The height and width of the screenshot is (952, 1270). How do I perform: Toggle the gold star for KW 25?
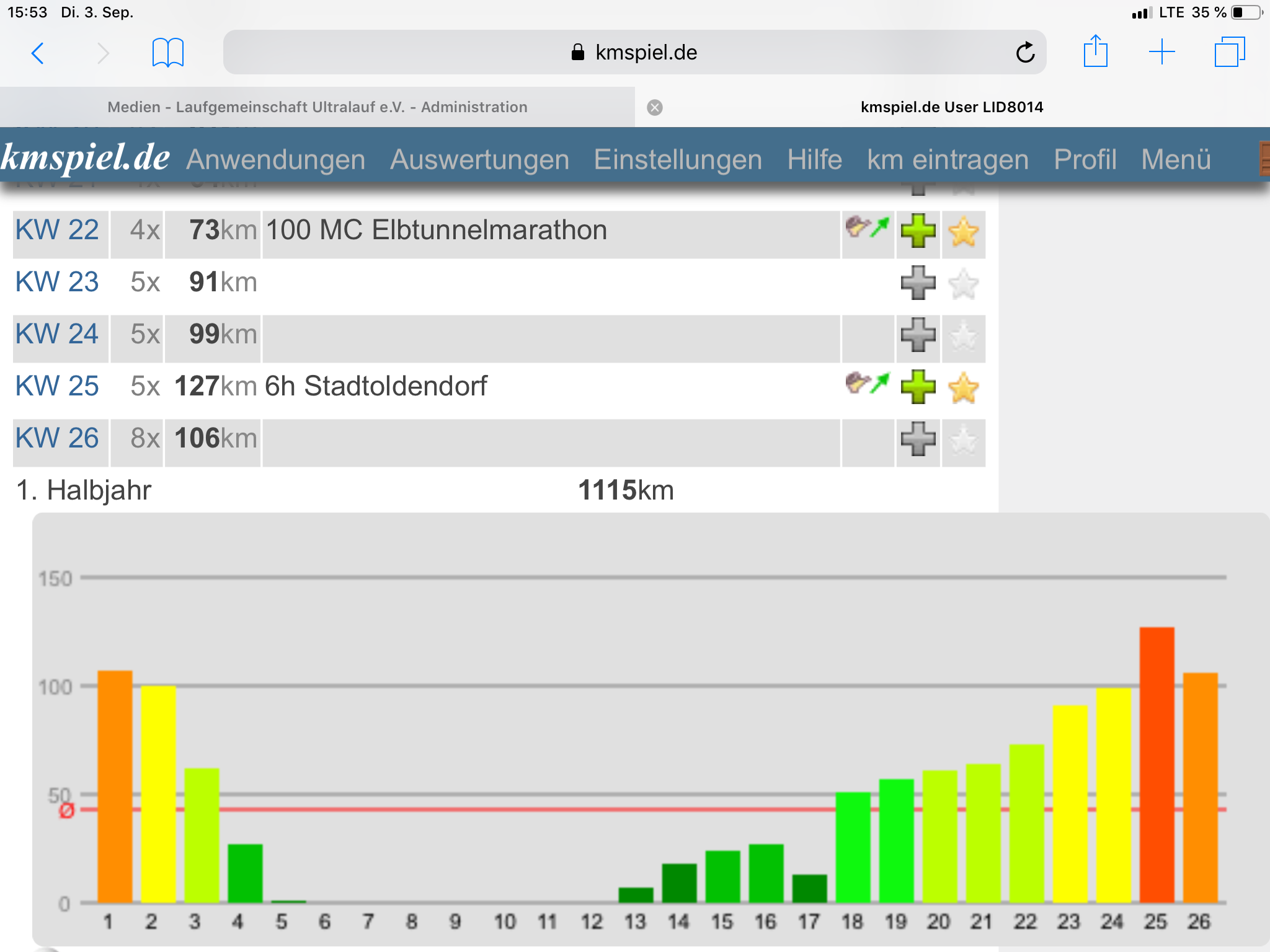coord(964,388)
